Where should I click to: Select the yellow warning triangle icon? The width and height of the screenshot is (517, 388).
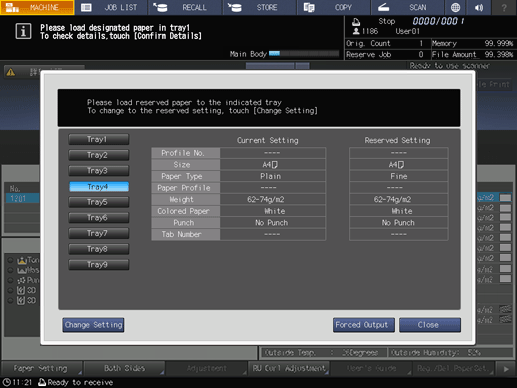(x=11, y=72)
